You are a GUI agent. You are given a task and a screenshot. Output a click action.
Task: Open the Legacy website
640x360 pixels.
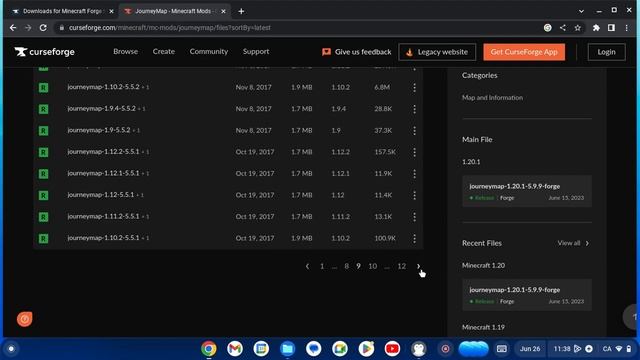click(x=437, y=52)
